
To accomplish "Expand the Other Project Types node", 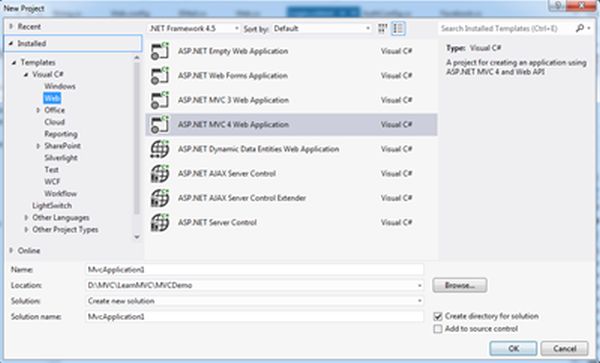I will [x=26, y=230].
